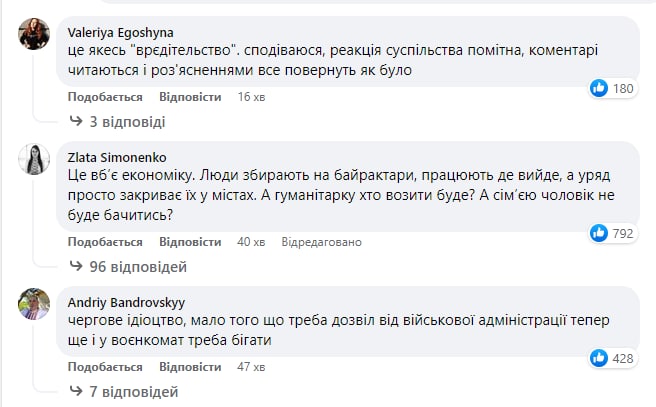Click the 16 хв timestamp
Image resolution: width=656 pixels, height=407 pixels.
[250, 97]
